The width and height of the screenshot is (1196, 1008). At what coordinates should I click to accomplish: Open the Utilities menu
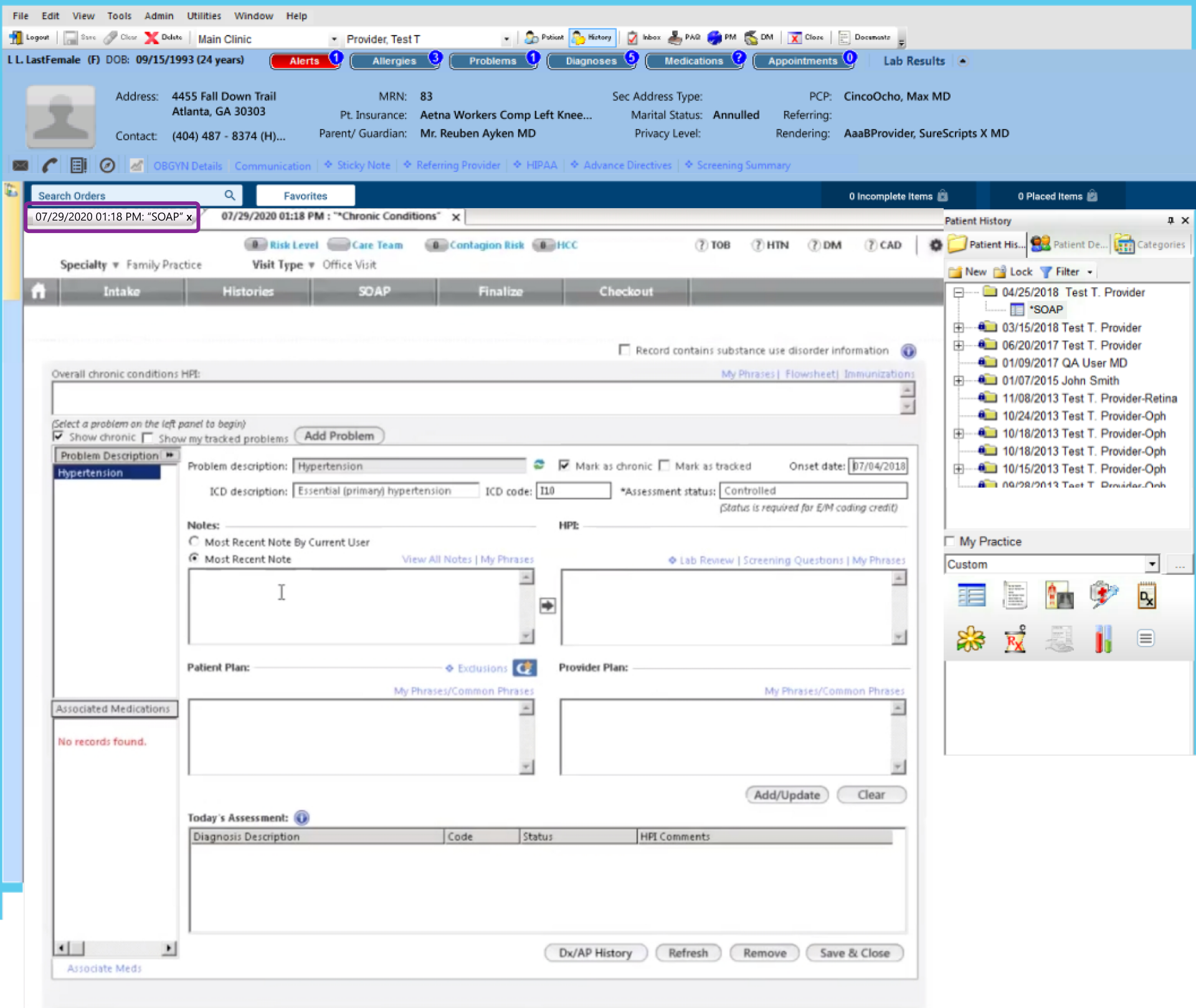pos(204,16)
